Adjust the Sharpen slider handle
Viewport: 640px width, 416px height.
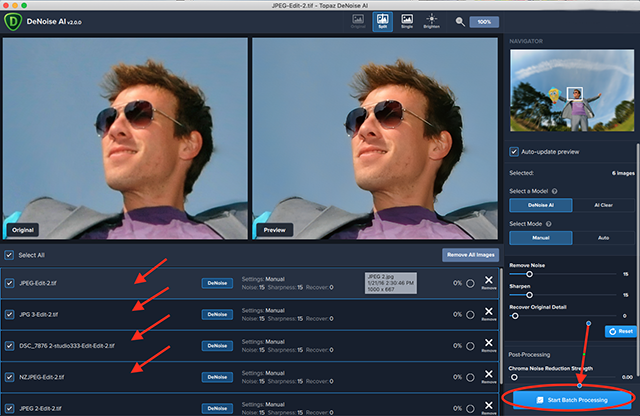pyautogui.click(x=529, y=295)
